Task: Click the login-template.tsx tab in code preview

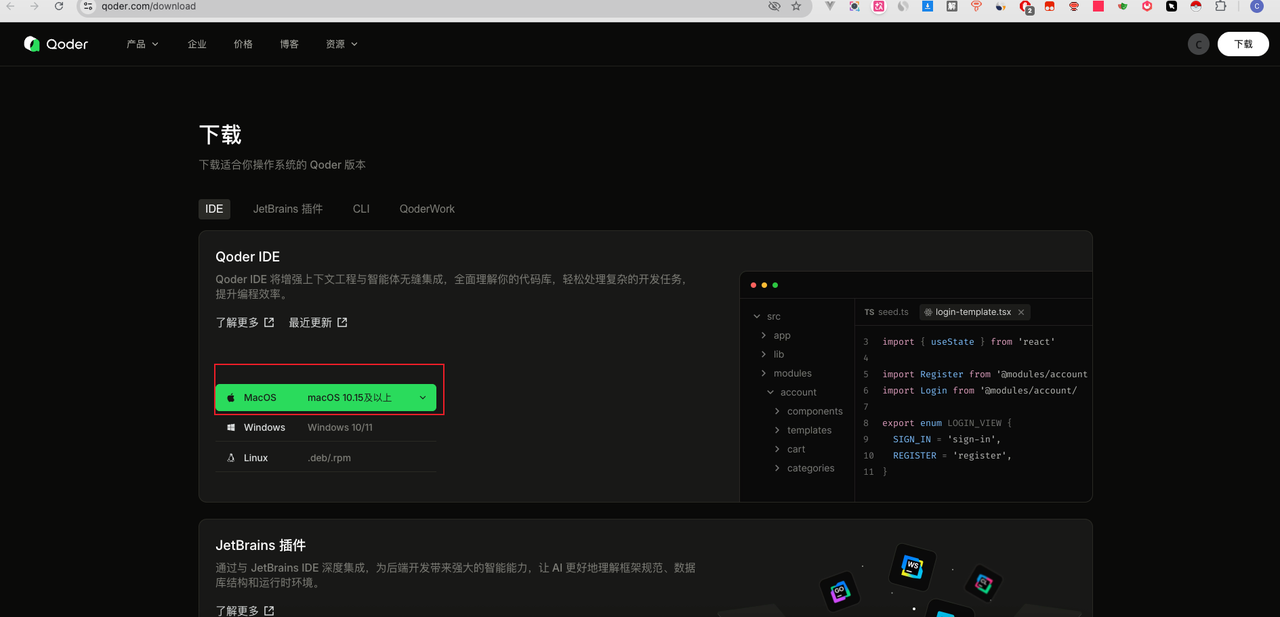Action: tap(975, 312)
